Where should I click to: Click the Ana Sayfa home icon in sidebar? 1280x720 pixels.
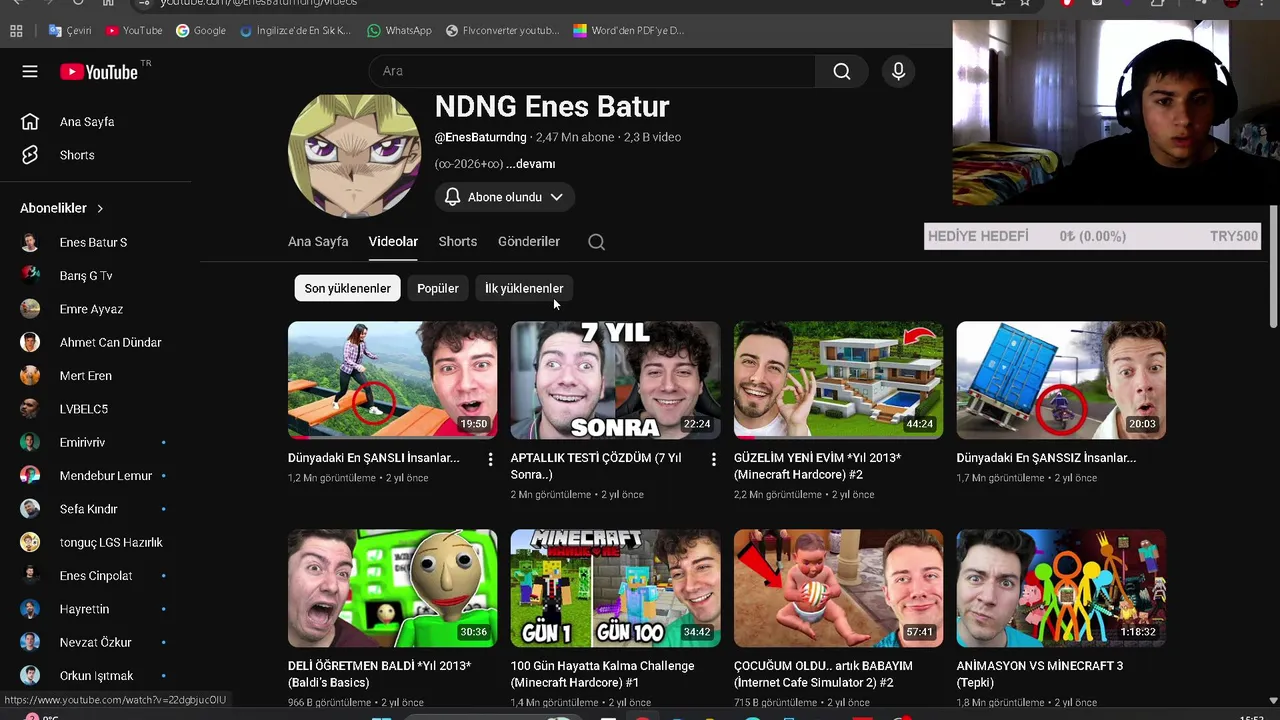30,121
